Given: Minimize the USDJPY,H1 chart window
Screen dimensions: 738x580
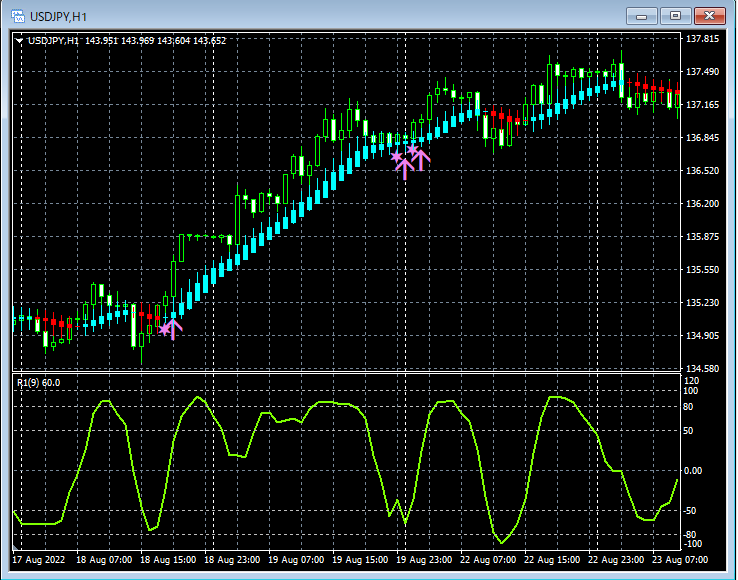Looking at the screenshot, I should pos(642,16).
